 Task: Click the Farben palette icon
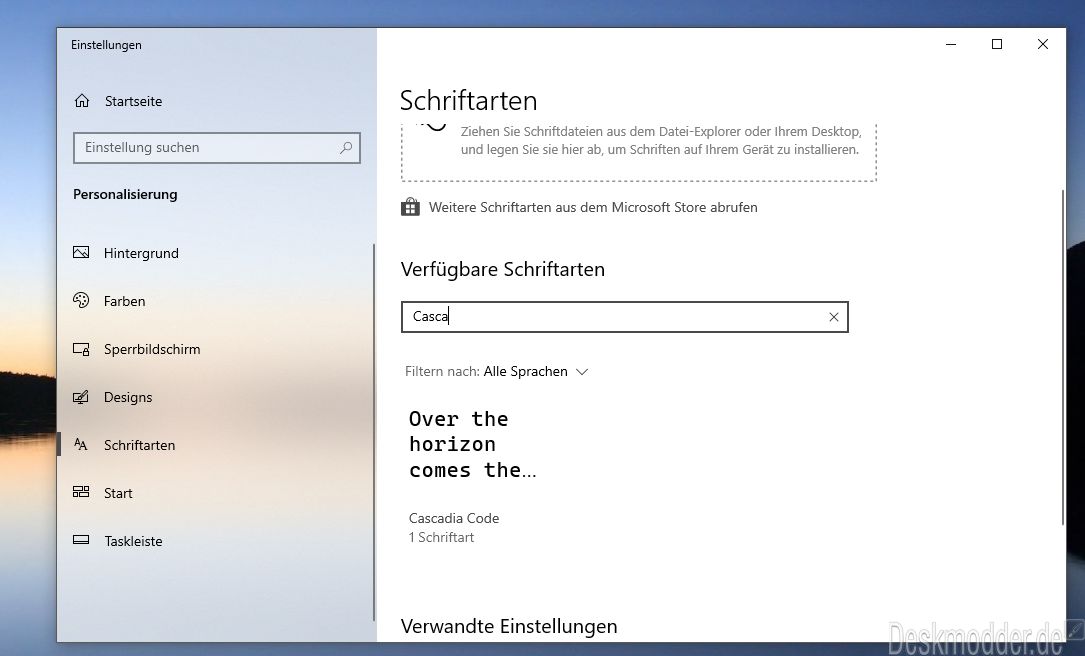[81, 300]
